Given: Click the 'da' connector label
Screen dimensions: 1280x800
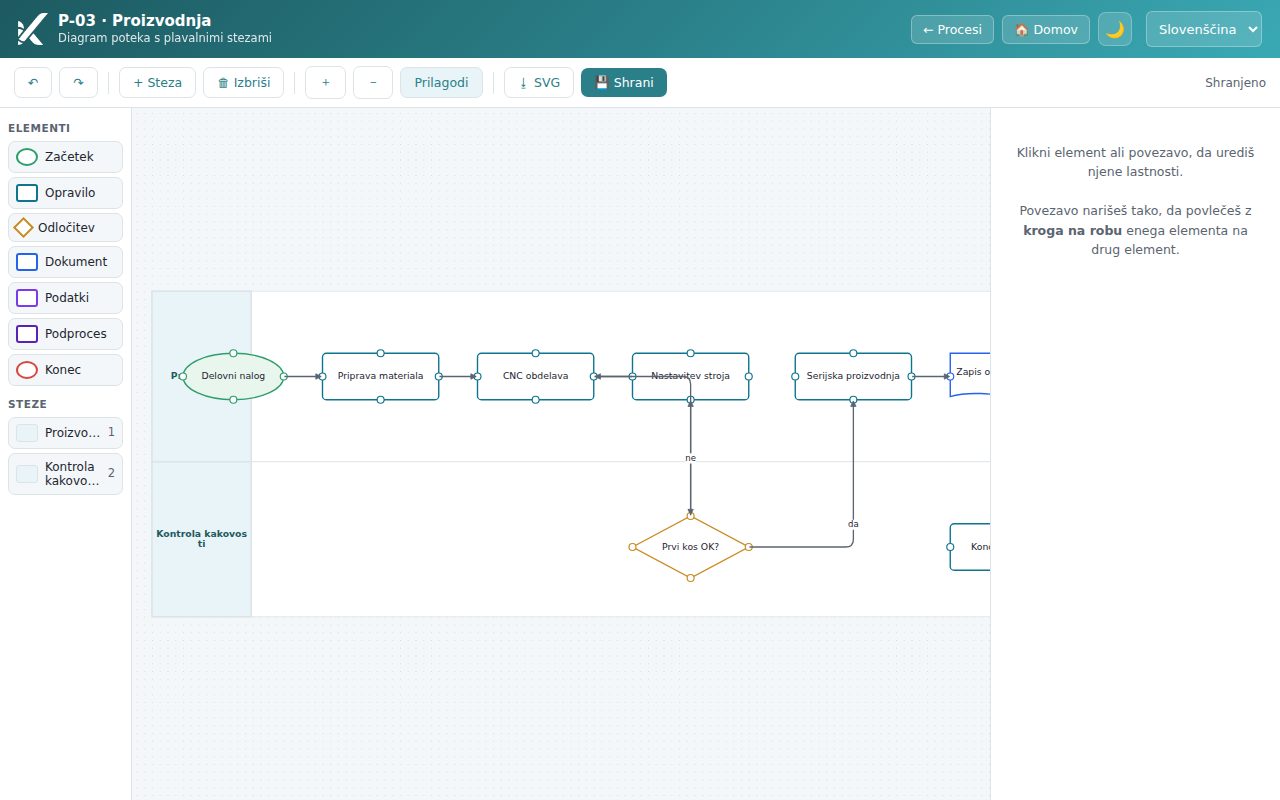Looking at the screenshot, I should pyautogui.click(x=853, y=524).
